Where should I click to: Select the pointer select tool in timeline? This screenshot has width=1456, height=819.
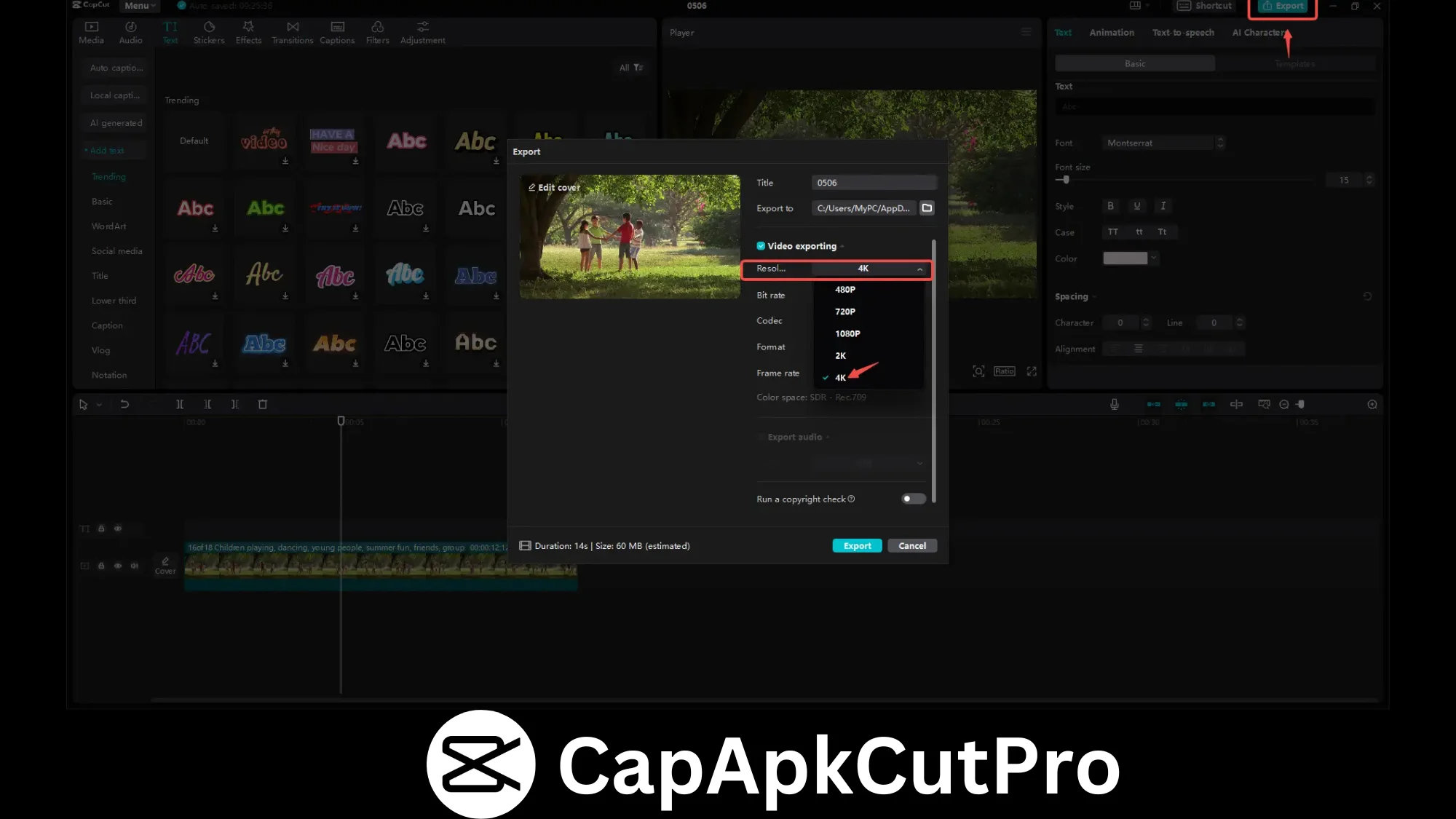83,404
